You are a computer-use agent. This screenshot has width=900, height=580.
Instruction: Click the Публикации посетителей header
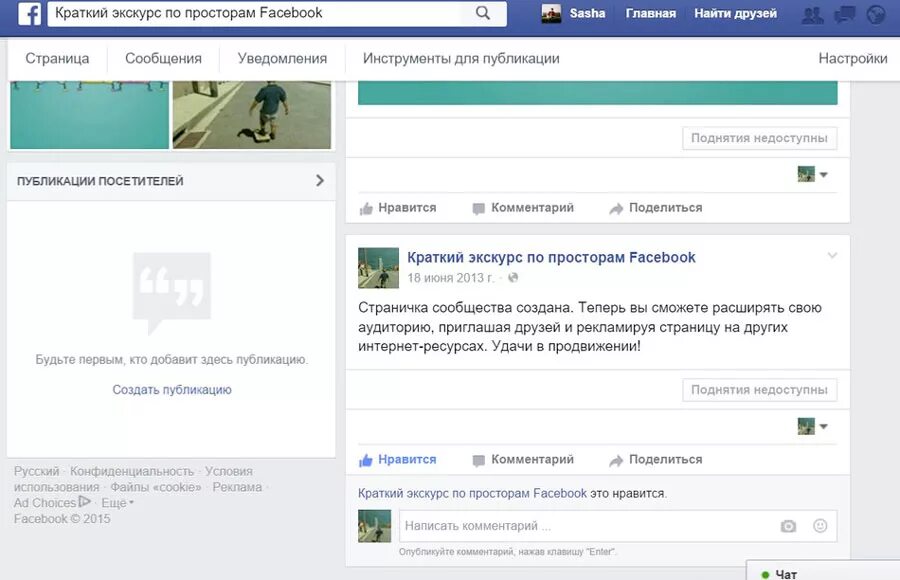[100, 181]
